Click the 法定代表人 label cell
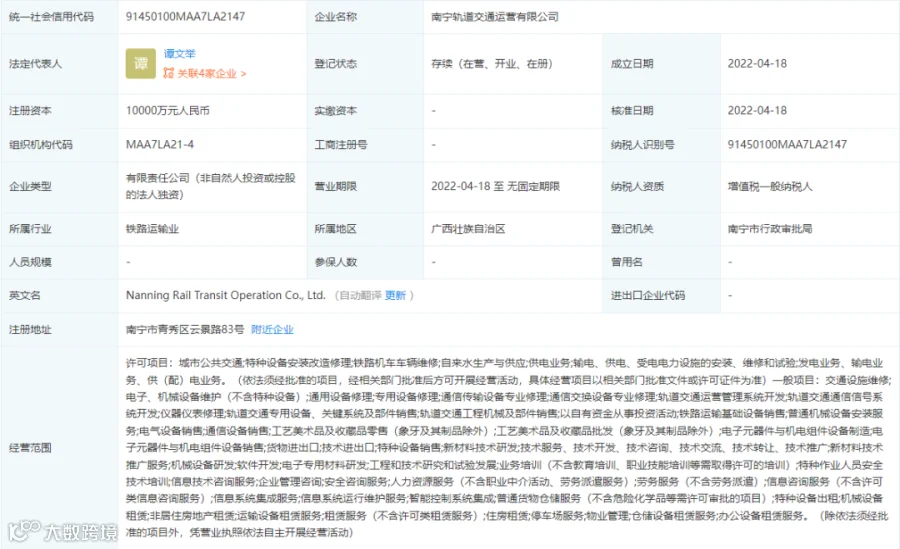This screenshot has height=549, width=900. pos(60,64)
